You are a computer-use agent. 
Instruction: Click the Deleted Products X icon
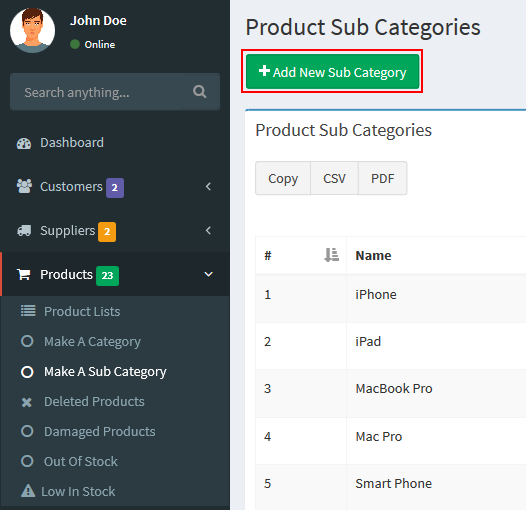(x=27, y=402)
